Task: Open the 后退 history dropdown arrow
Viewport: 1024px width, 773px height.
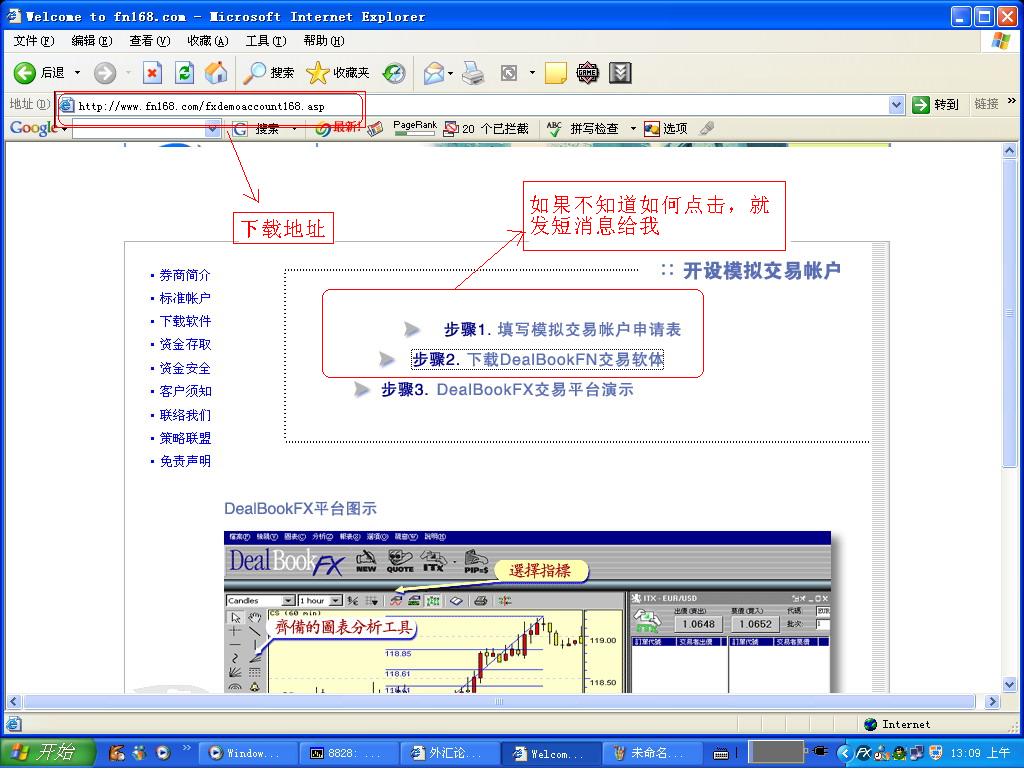Action: click(77, 72)
